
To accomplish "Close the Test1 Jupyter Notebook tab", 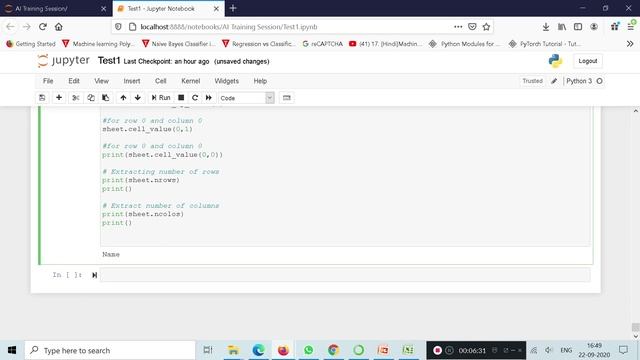I will point(216,8).
